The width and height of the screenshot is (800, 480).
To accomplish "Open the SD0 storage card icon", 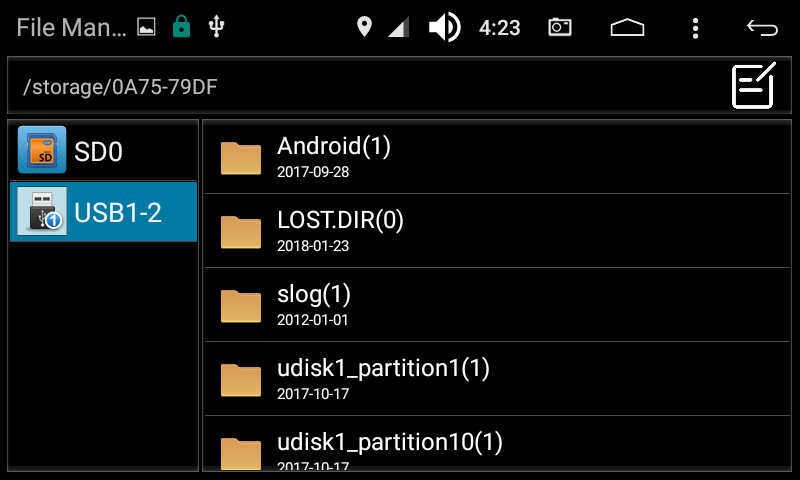I will pos(42,150).
